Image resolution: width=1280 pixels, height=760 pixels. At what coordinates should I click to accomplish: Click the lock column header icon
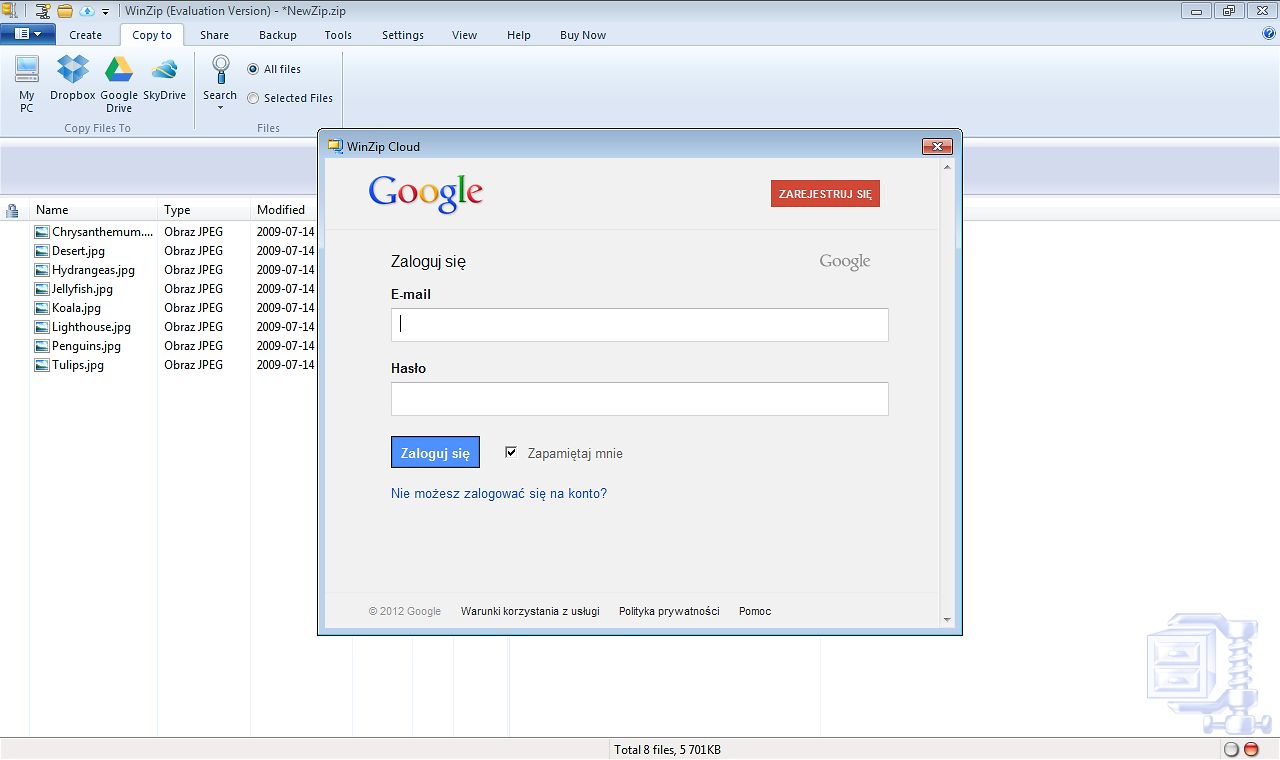12,210
